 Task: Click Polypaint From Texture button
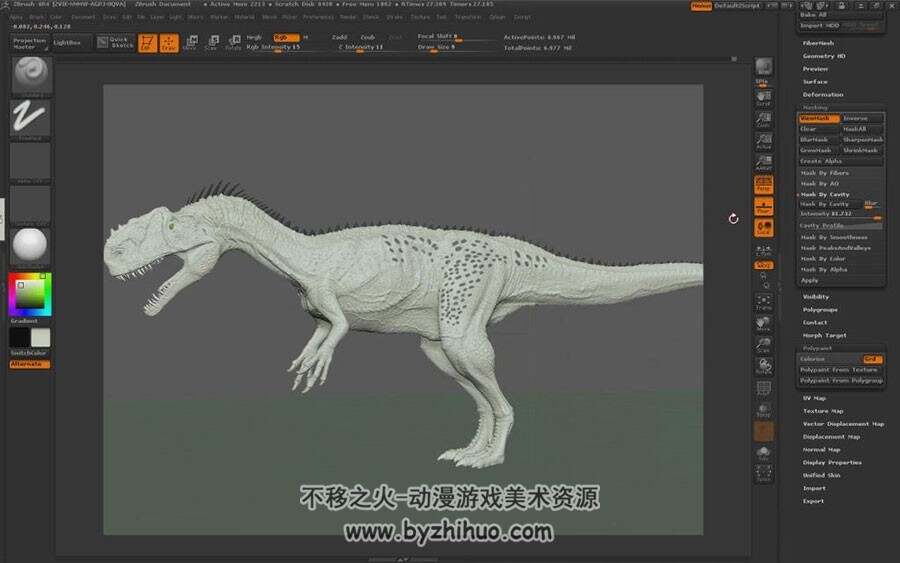(841, 370)
